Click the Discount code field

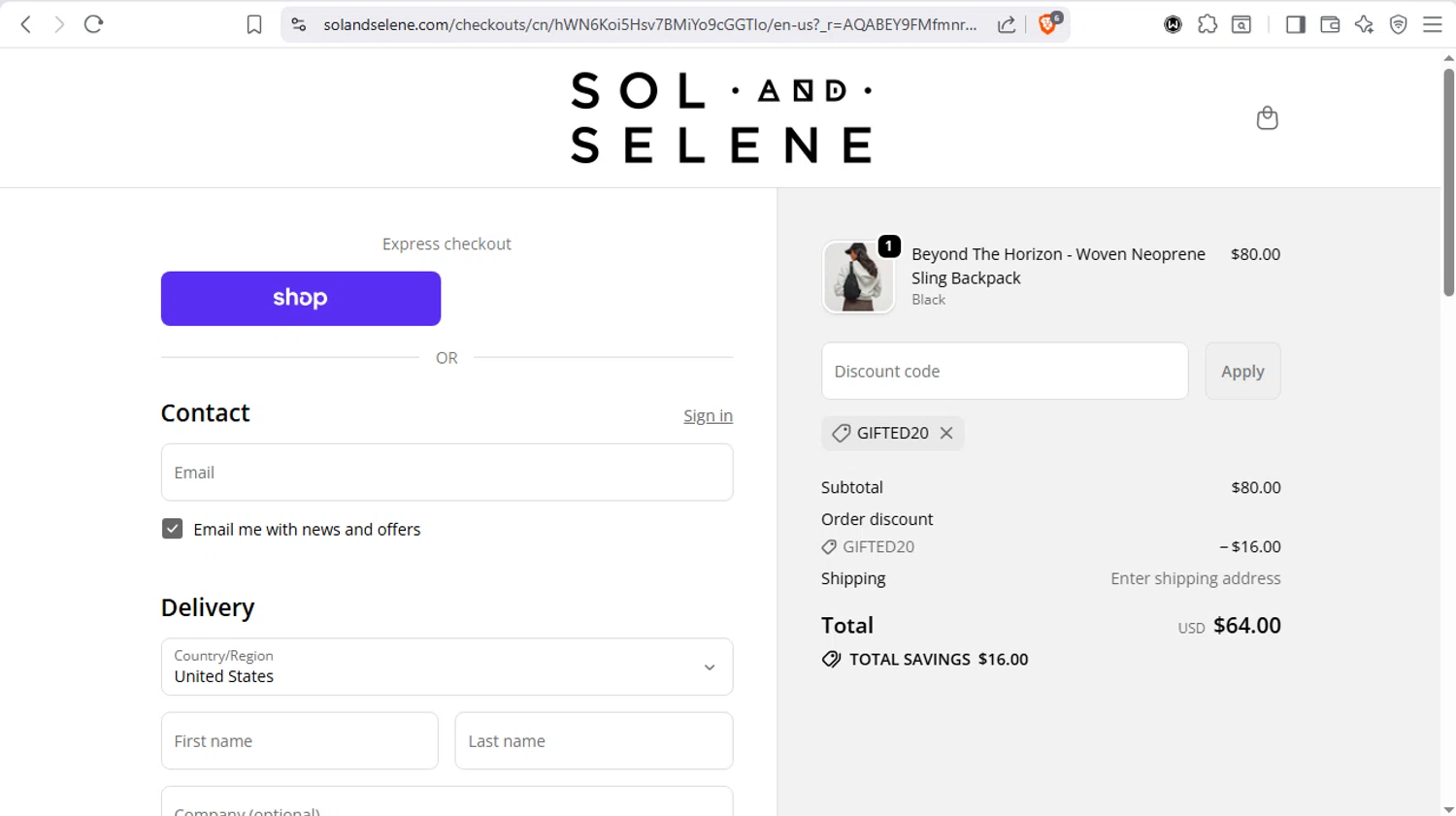[1005, 371]
